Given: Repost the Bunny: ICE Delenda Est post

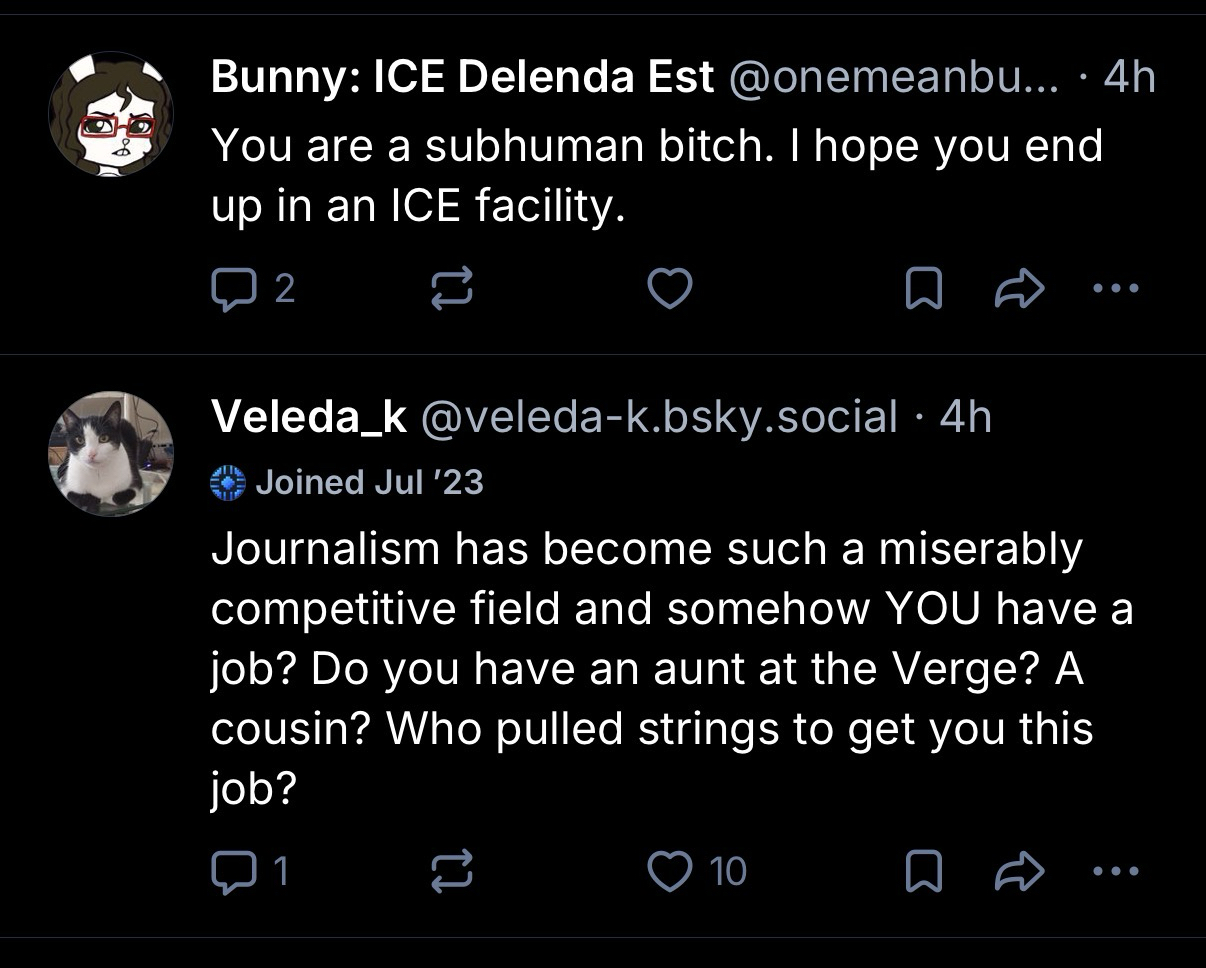Looking at the screenshot, I should (450, 290).
